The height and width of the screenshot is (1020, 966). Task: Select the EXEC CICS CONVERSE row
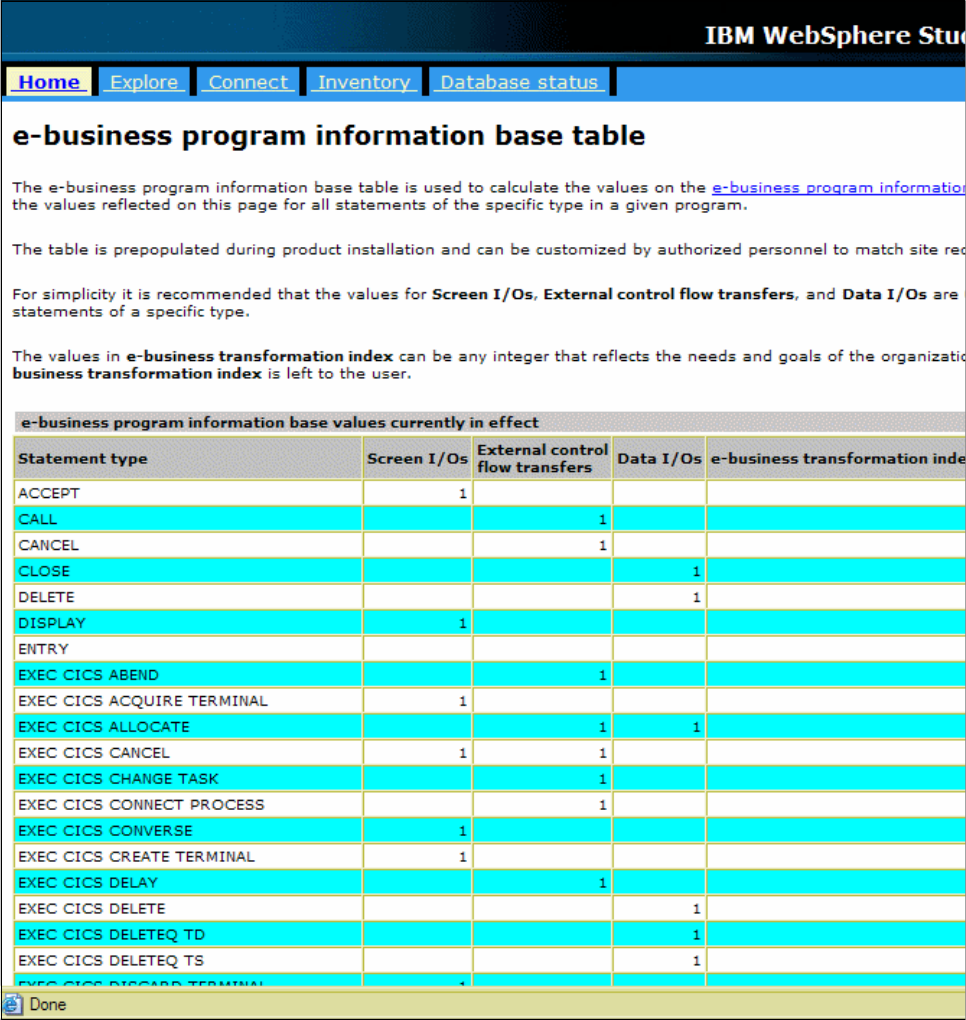490,831
